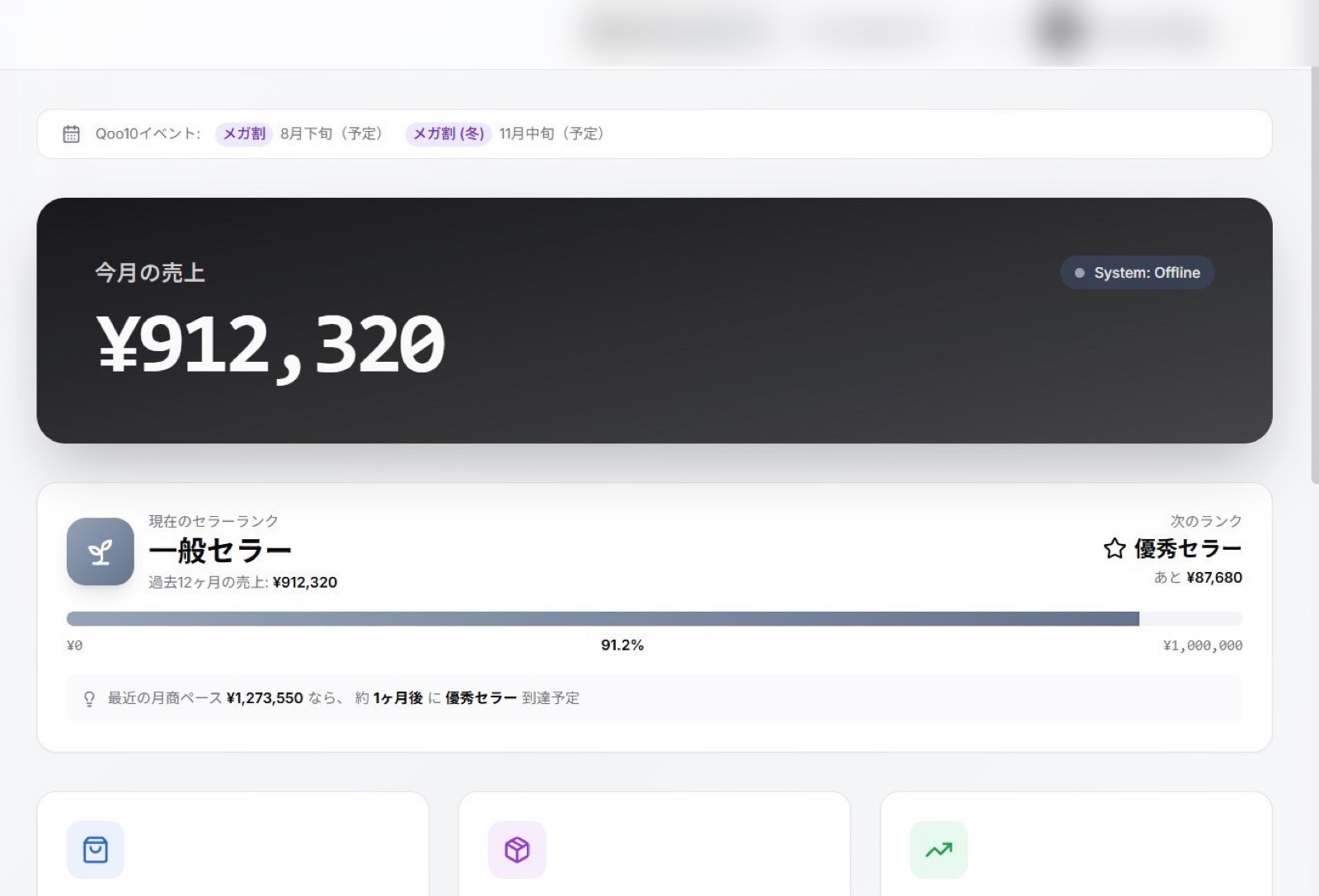
Task: Select the first メガ割 event tag
Action: click(244, 134)
